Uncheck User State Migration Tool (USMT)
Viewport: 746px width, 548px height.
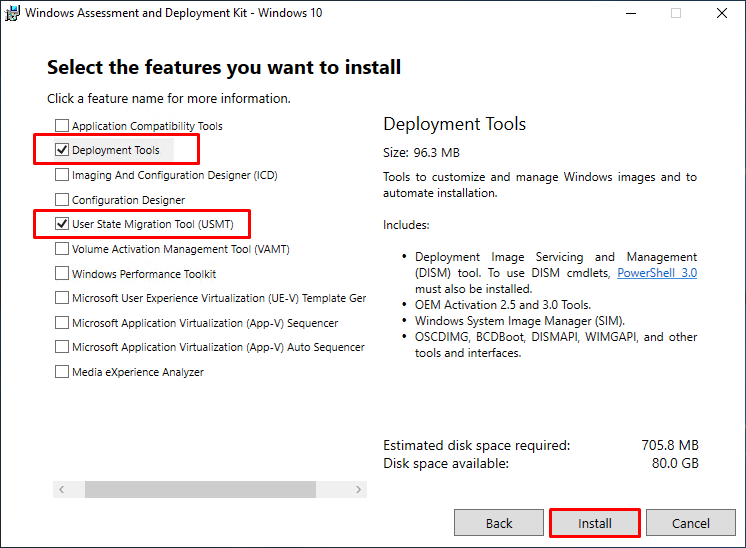click(62, 224)
